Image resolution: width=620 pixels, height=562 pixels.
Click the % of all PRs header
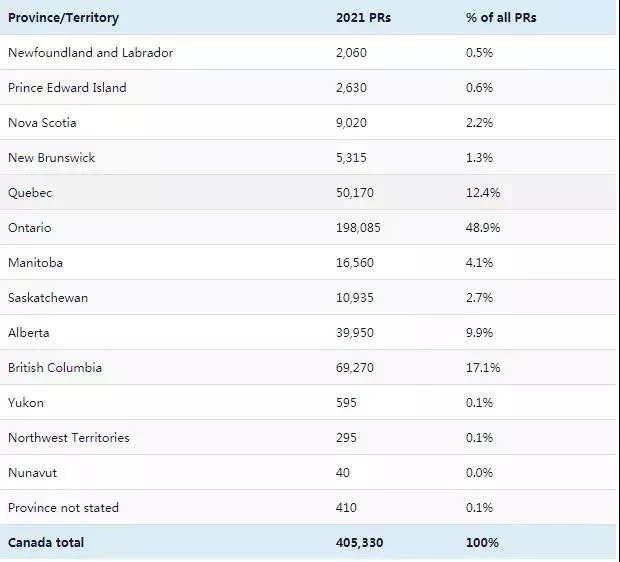[x=501, y=18]
